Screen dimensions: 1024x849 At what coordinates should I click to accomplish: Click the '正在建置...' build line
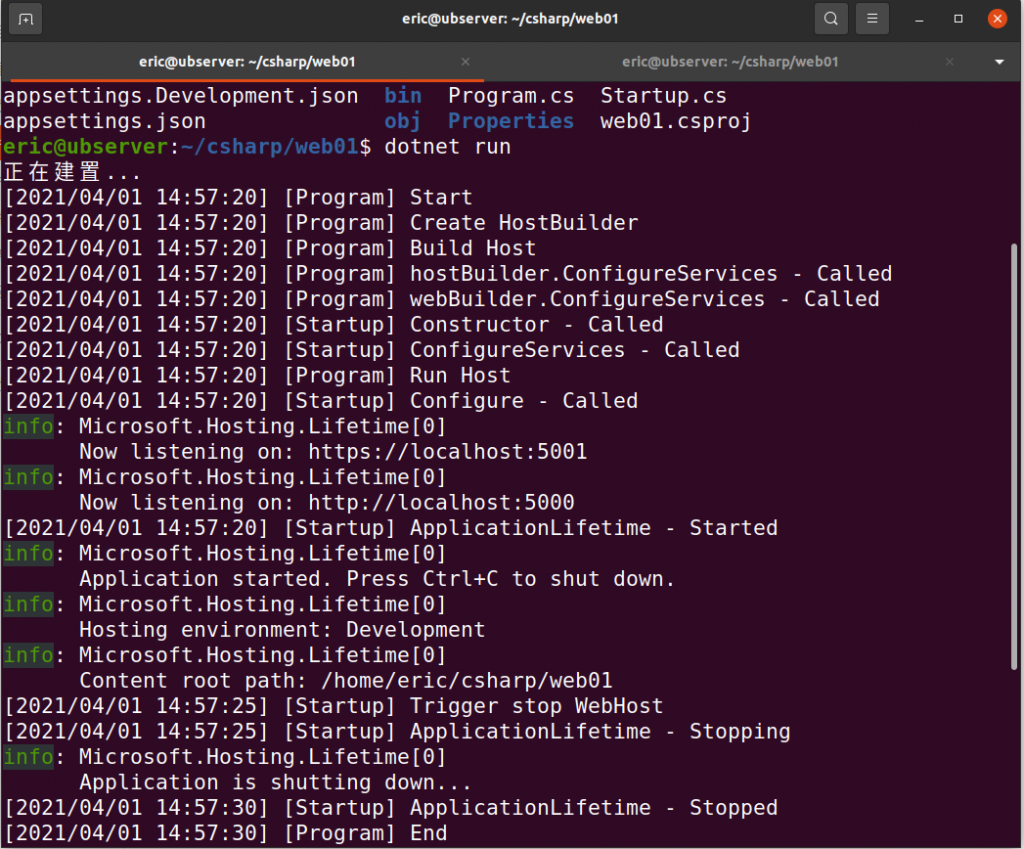pos(72,172)
